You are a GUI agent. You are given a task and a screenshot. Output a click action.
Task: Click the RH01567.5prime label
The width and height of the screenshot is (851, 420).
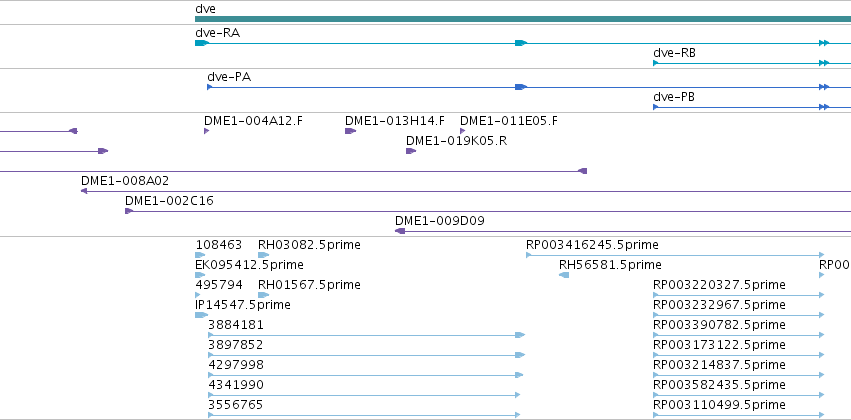[x=309, y=285]
